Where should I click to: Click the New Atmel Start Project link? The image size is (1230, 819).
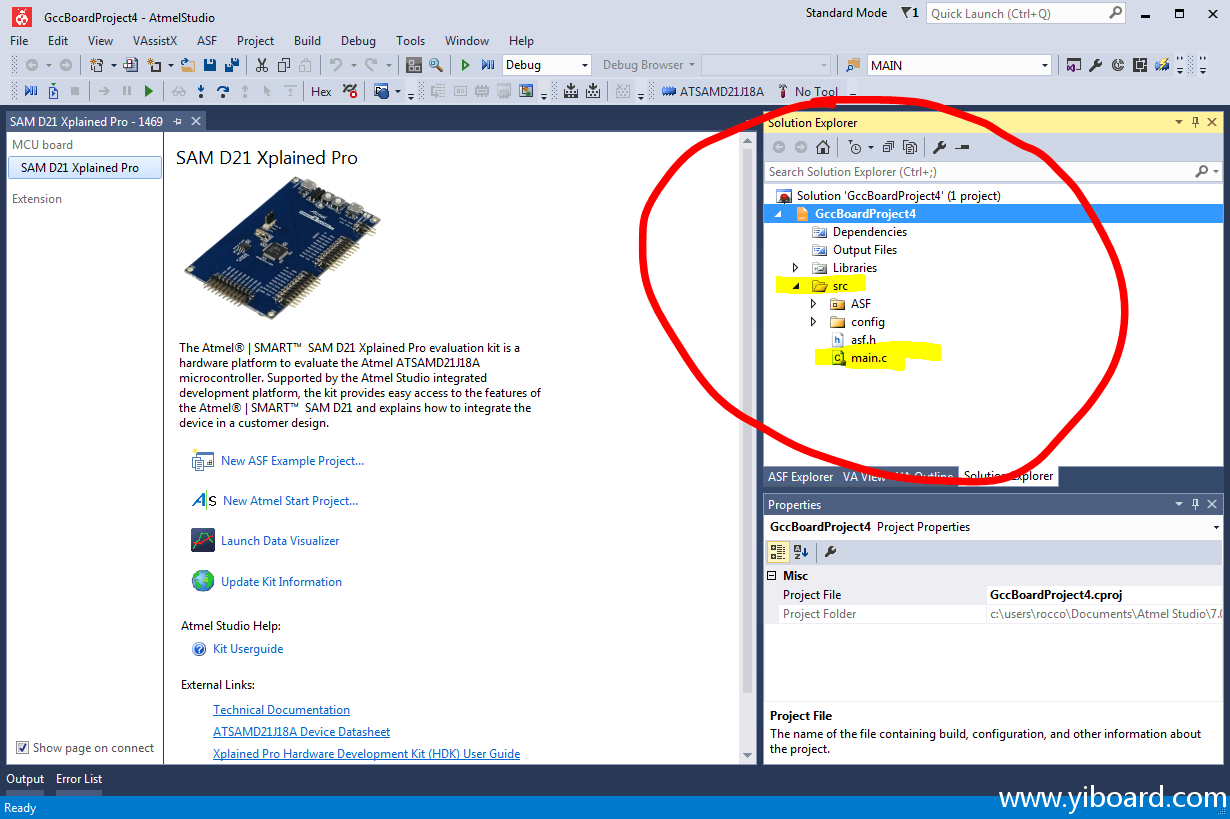coord(290,501)
